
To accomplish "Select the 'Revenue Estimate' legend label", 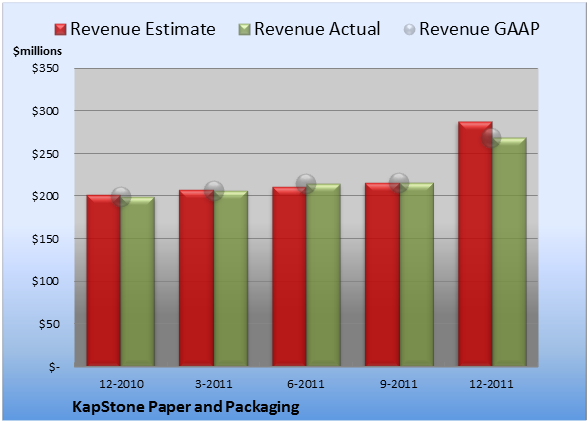I will point(143,29).
